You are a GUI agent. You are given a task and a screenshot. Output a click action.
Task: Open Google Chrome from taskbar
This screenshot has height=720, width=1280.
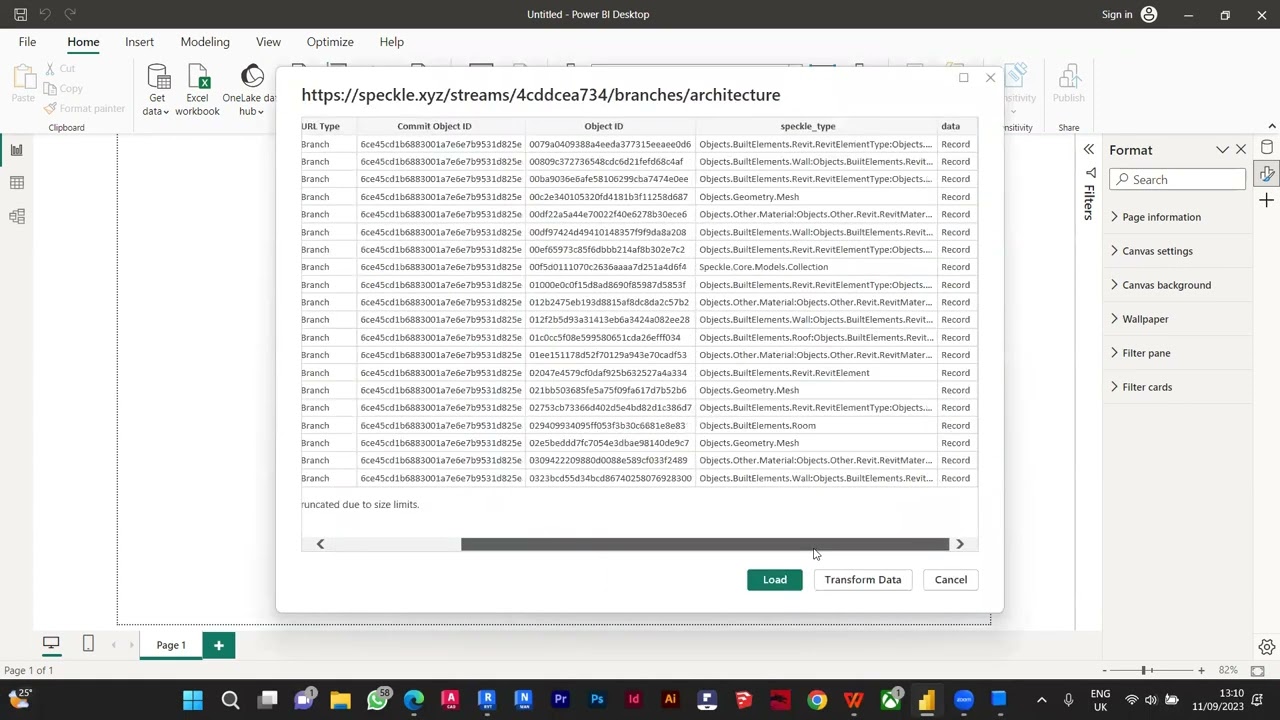pos(817,700)
